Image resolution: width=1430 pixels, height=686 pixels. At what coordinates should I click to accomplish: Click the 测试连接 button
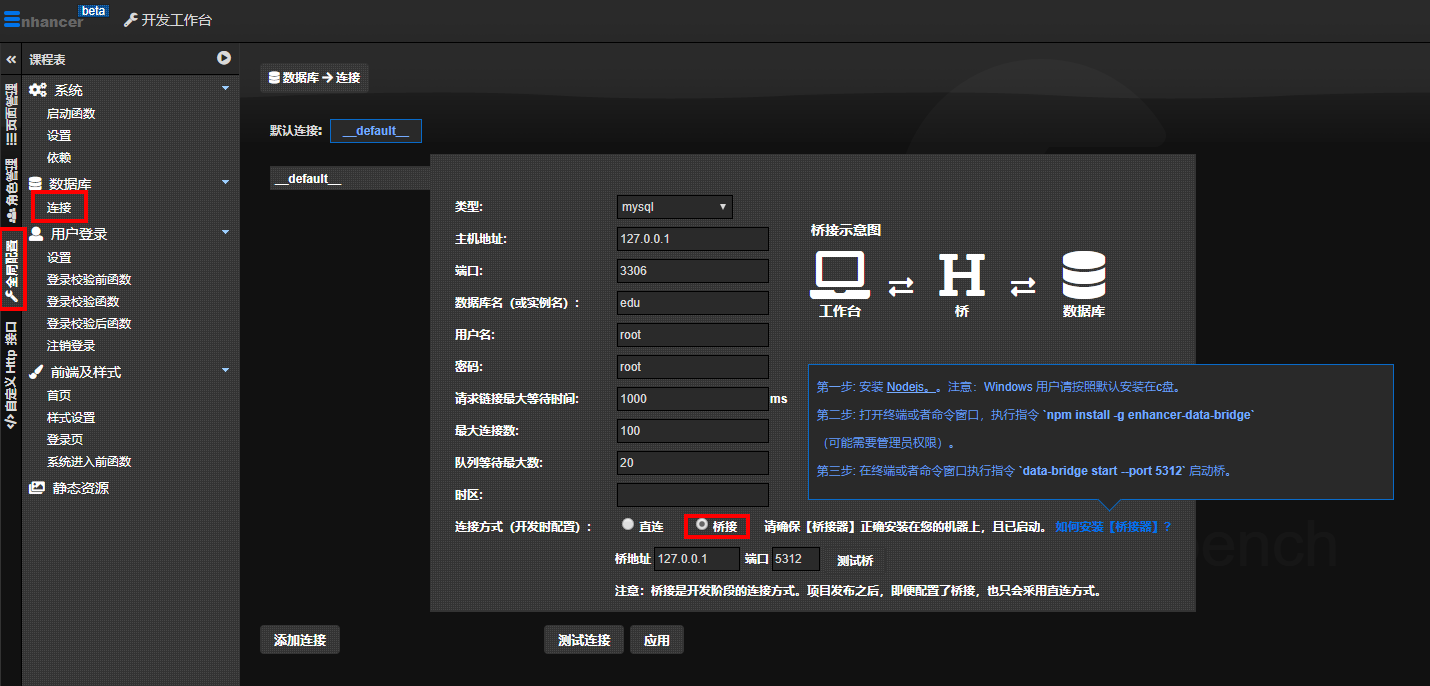tap(584, 640)
